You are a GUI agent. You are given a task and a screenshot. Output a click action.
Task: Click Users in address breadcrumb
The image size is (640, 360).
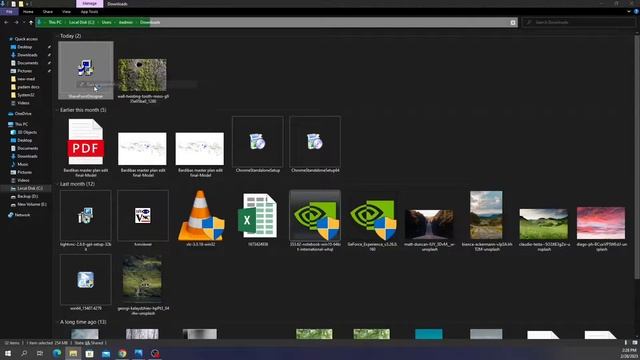[x=107, y=22]
